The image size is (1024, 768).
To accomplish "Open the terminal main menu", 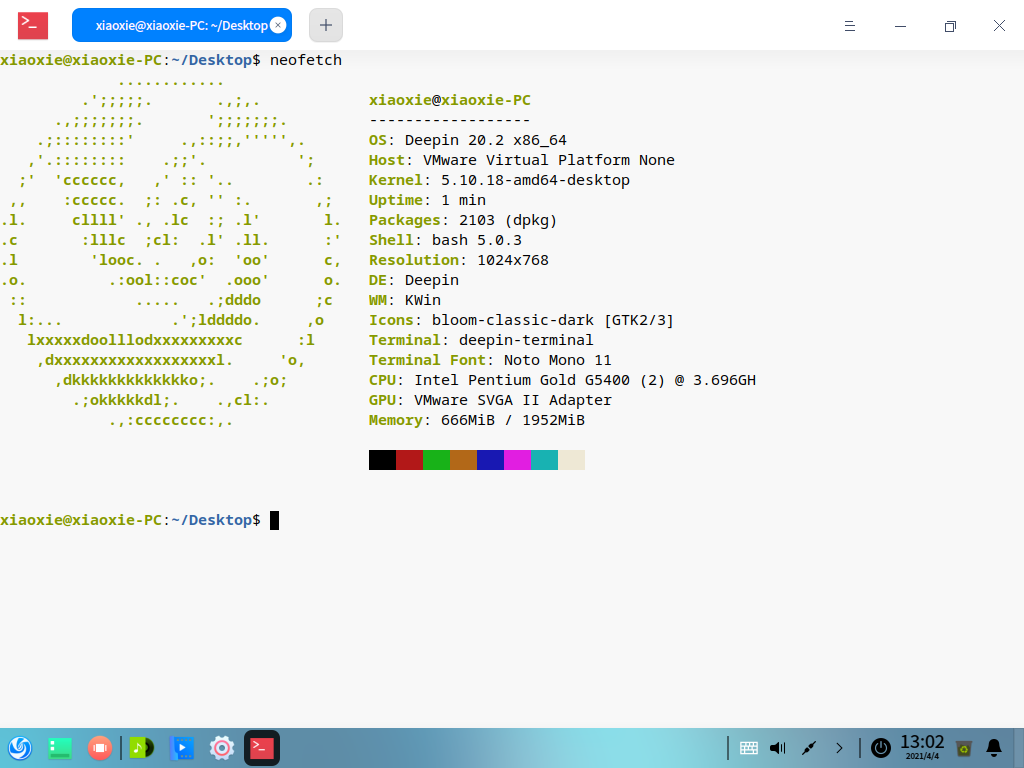I will click(849, 26).
